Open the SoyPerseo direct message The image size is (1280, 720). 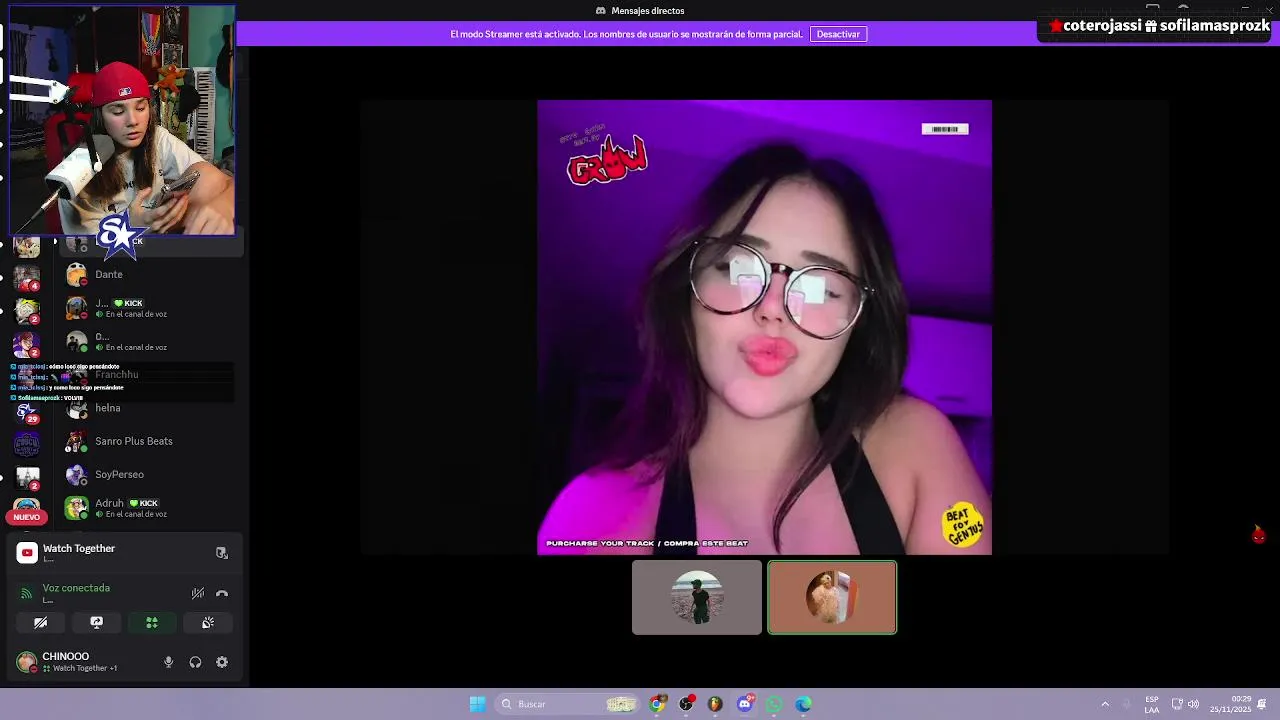coord(150,474)
